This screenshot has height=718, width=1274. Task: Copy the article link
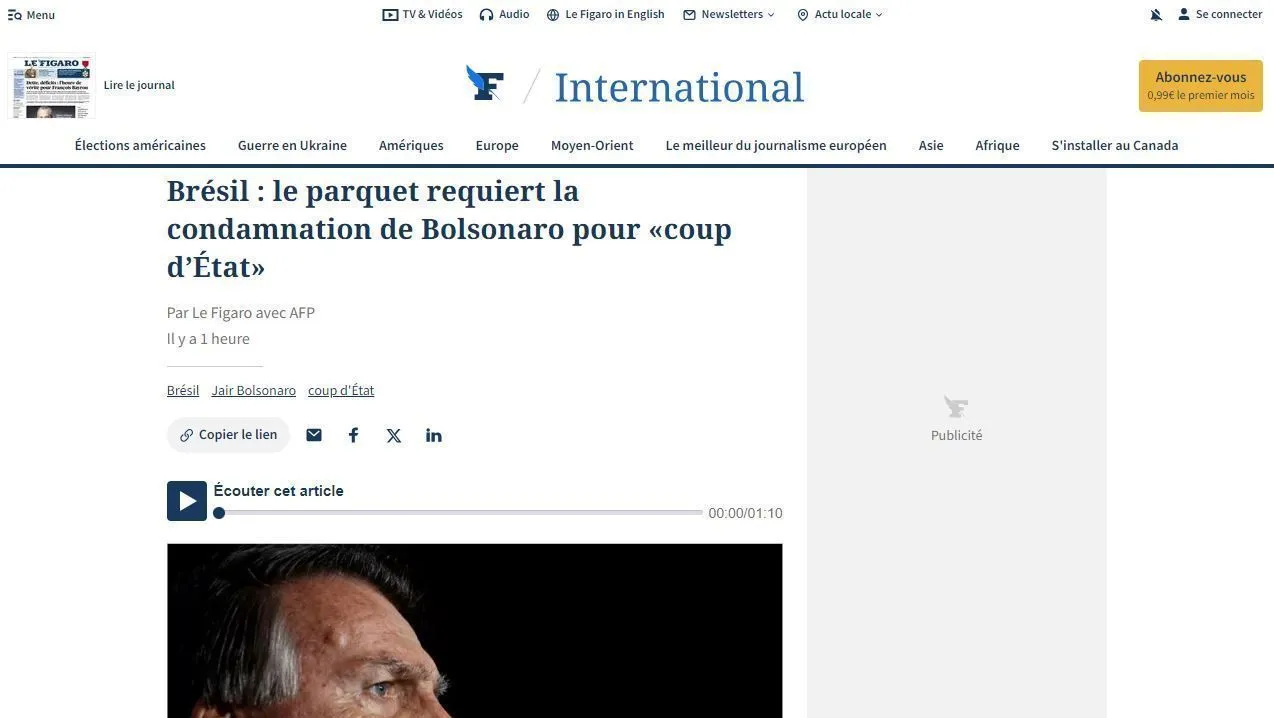[x=228, y=435]
